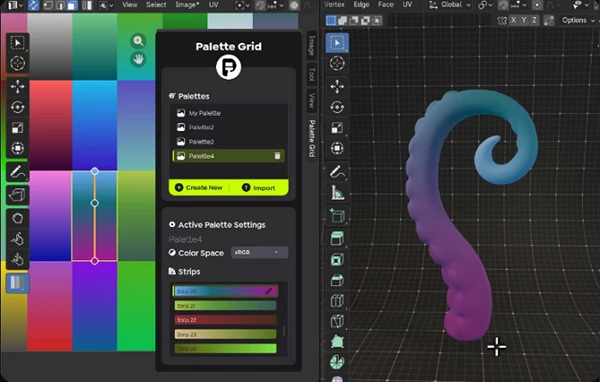
Task: Open the pivot link dropdown in 3D viewport
Action: [x=487, y=5]
